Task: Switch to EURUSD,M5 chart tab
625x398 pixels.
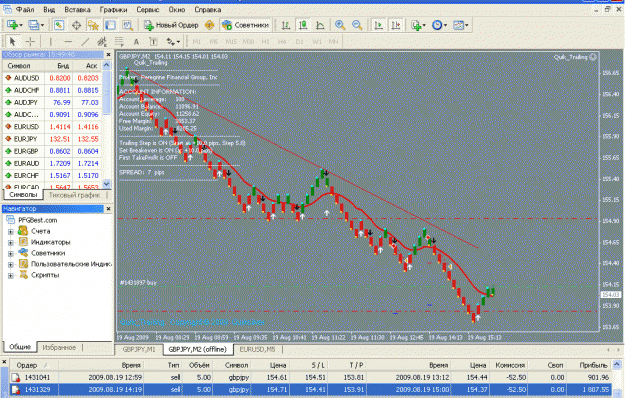Action: [257, 349]
